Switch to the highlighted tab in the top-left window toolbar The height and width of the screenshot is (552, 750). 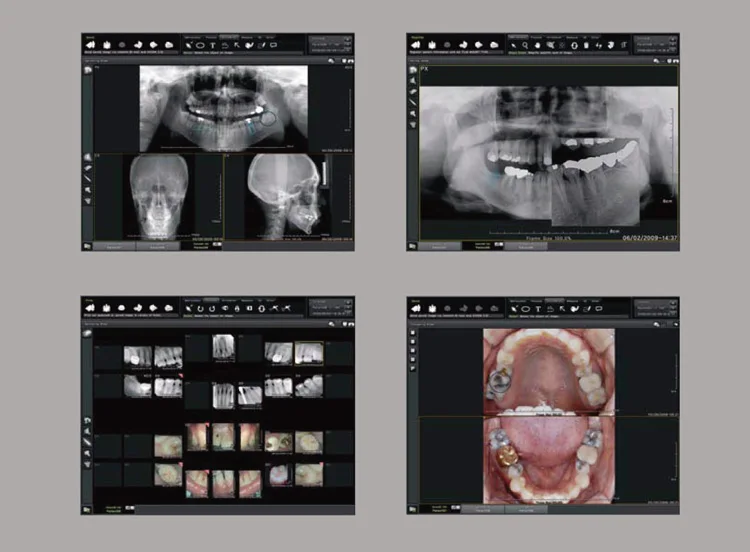229,37
